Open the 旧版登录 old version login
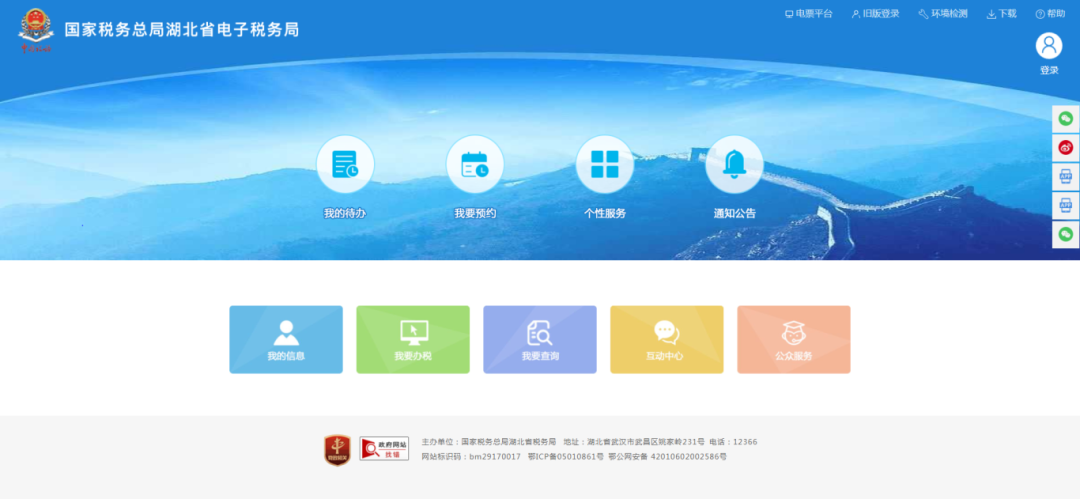Viewport: 1080px width, 499px height. [875, 14]
